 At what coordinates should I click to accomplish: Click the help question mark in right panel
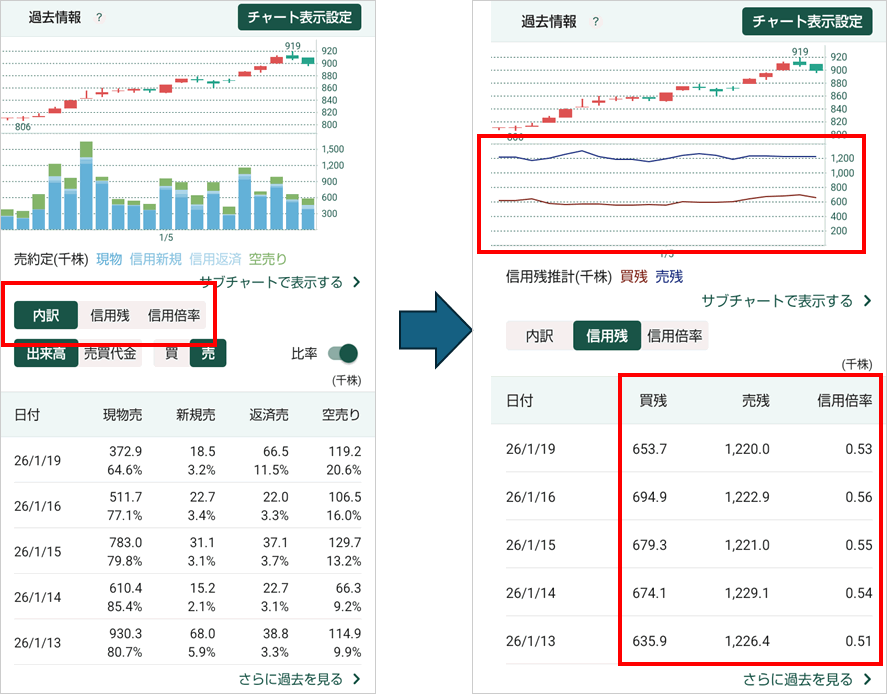click(596, 22)
